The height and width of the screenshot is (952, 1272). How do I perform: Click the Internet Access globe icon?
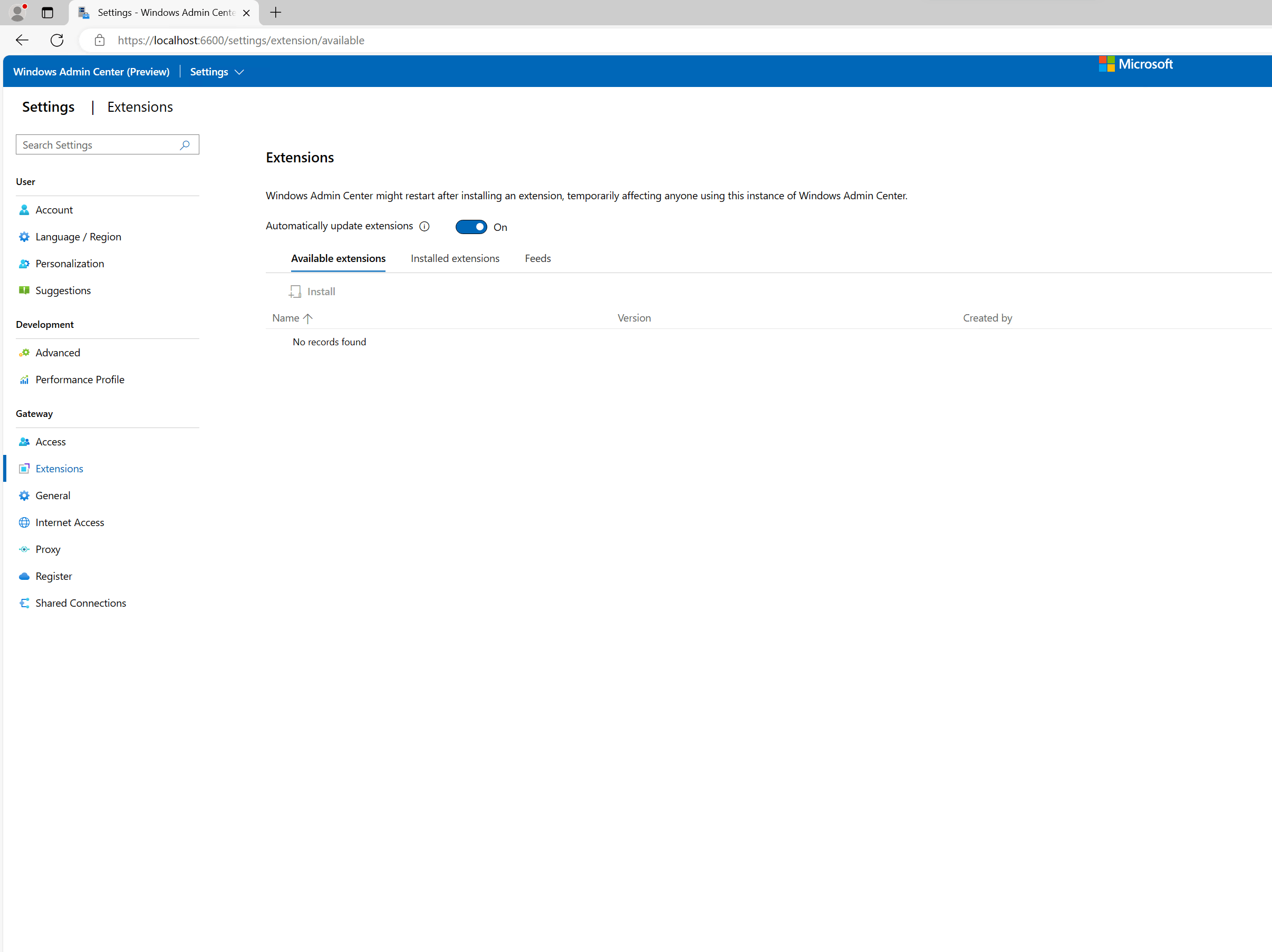click(24, 522)
